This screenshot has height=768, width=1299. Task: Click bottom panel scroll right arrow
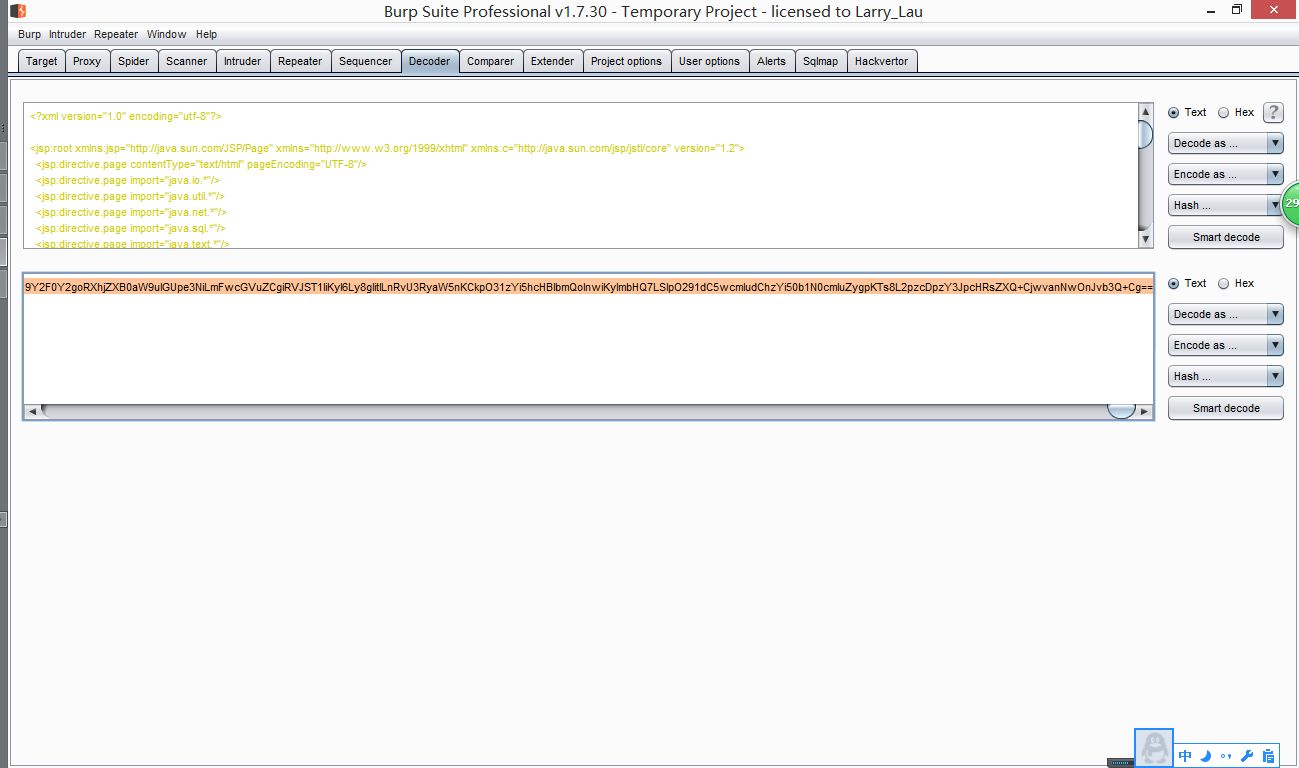(1145, 411)
